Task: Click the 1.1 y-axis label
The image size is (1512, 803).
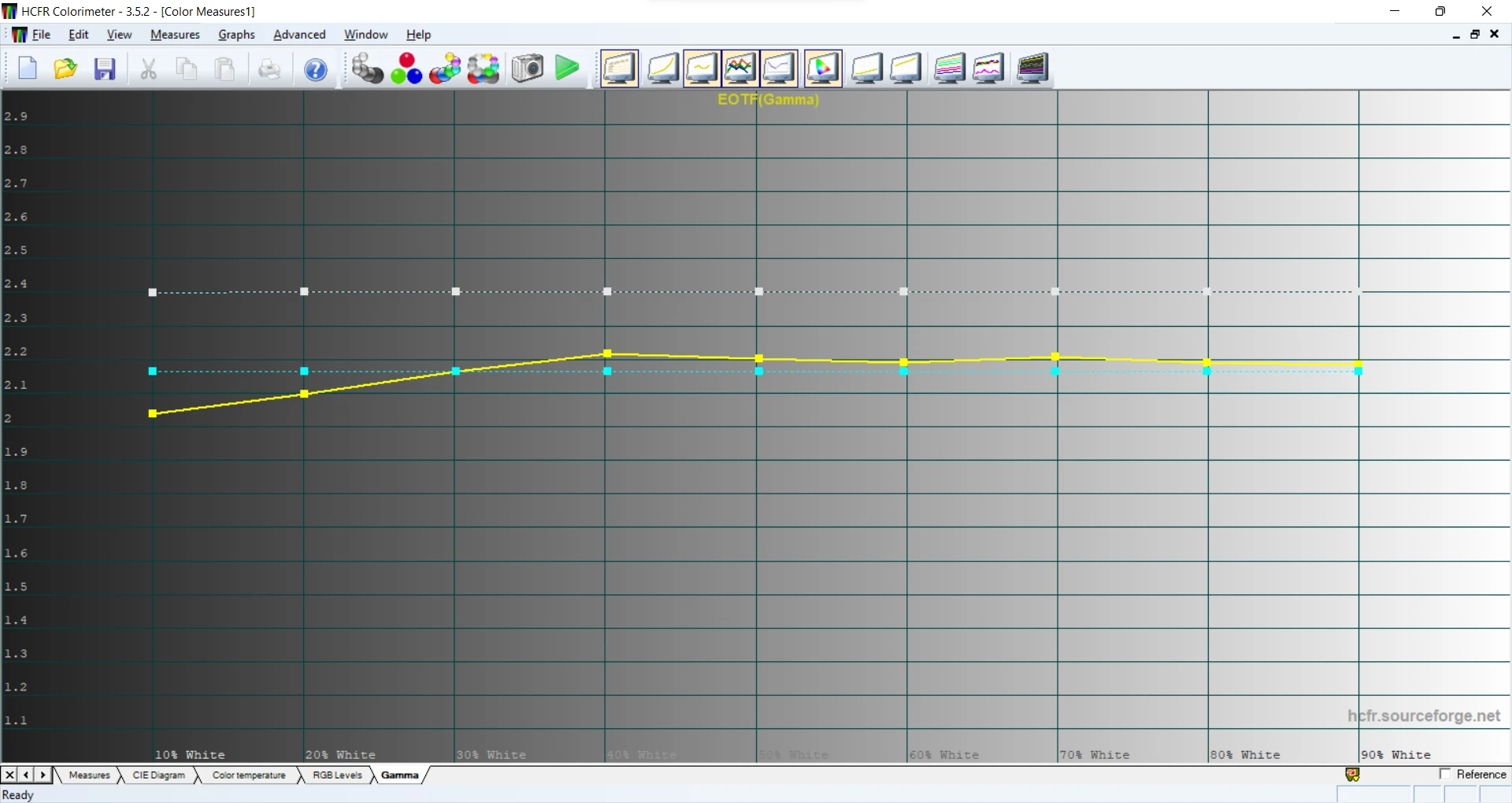Action: tap(16, 720)
